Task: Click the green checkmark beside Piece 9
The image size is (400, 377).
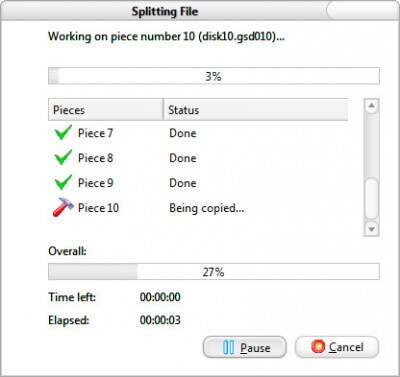Action: click(x=63, y=182)
